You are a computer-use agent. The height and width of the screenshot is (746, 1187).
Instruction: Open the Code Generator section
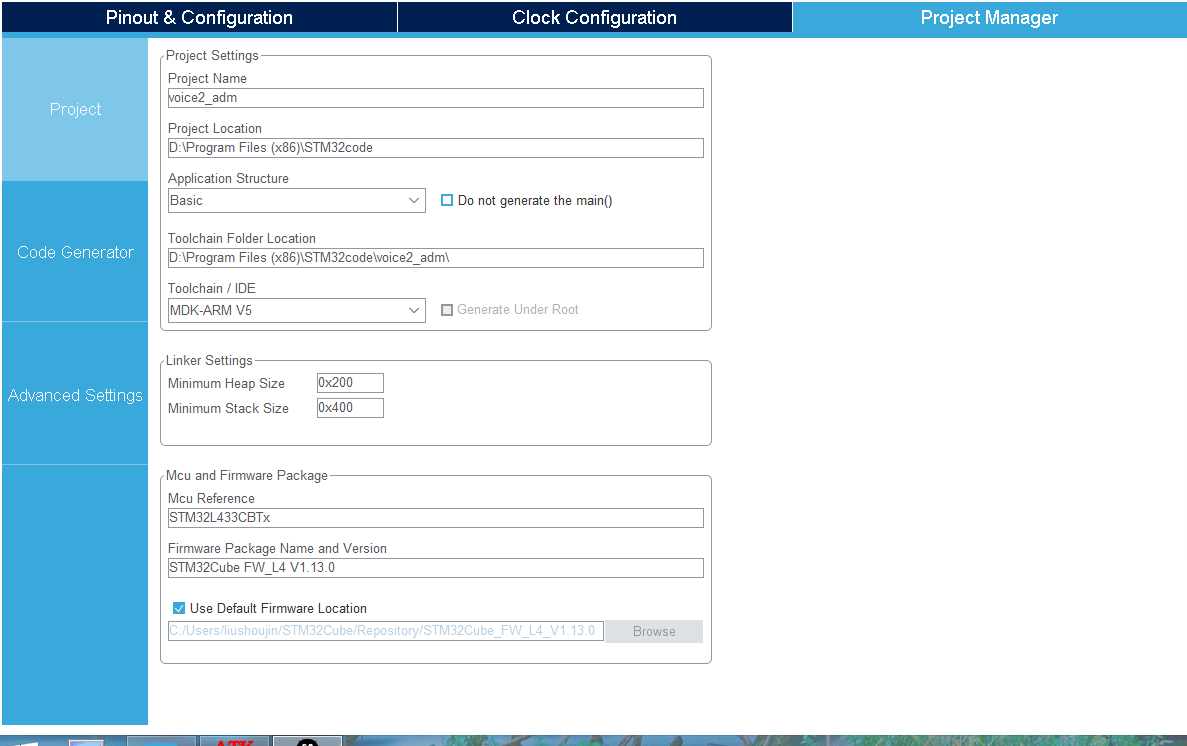[75, 252]
